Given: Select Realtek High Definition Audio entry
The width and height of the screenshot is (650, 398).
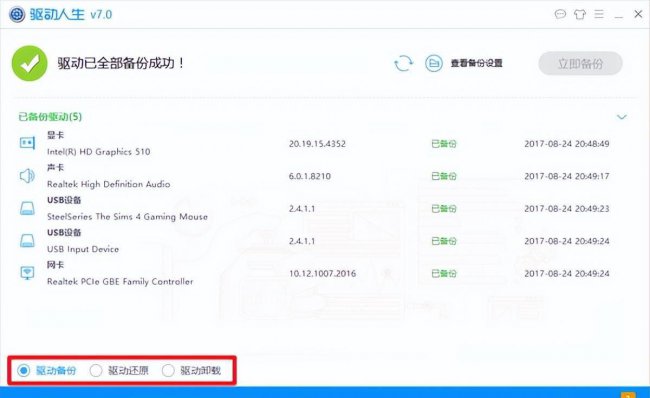Looking at the screenshot, I should click(109, 184).
